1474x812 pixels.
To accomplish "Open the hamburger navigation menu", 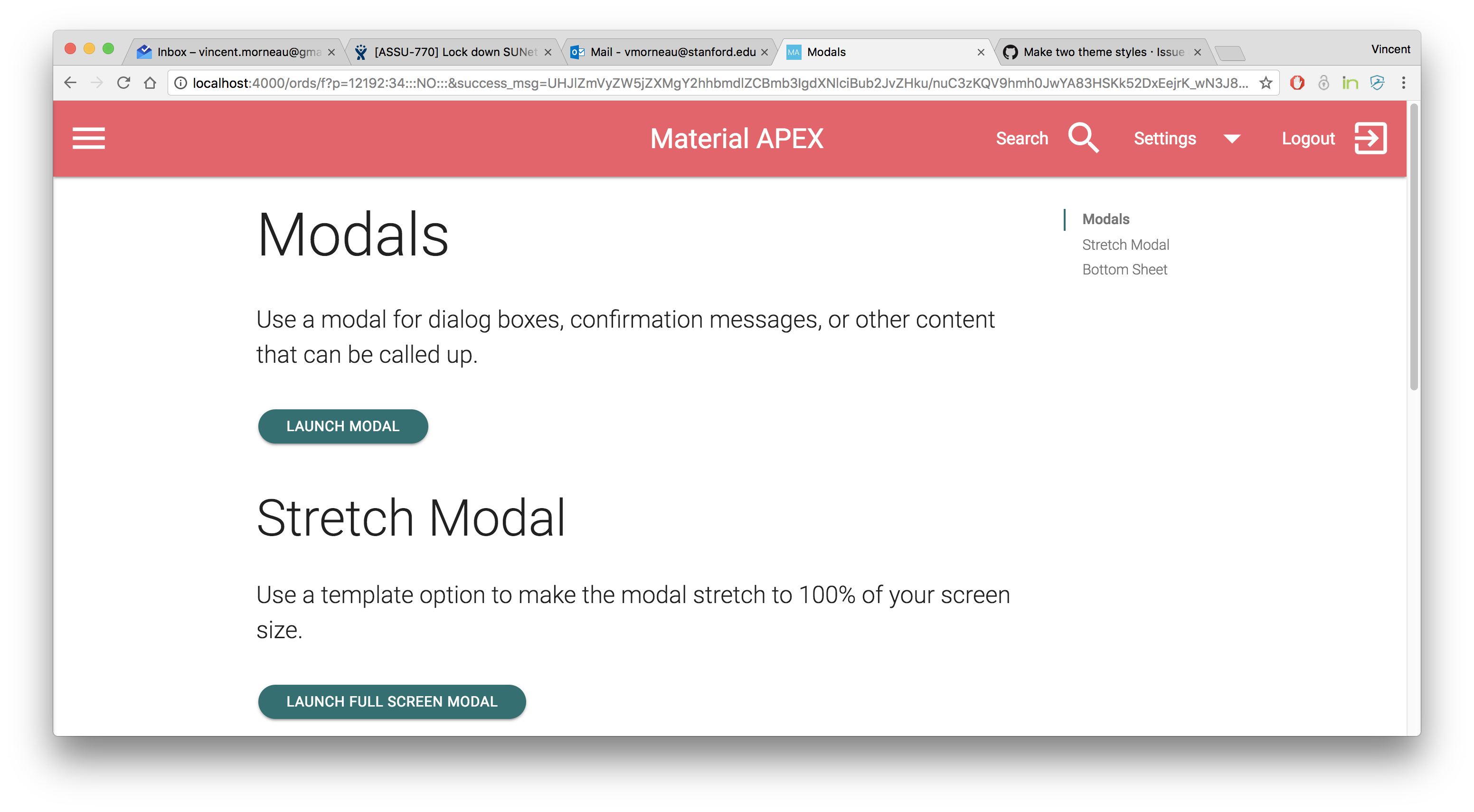I will click(89, 138).
